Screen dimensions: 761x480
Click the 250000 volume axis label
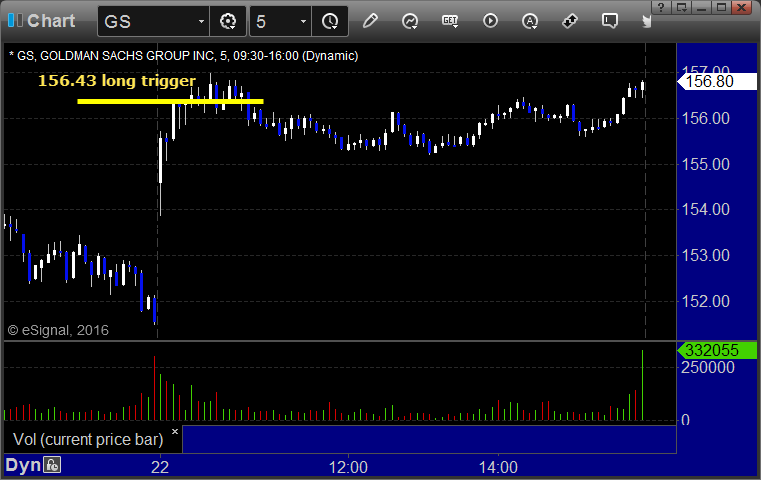point(708,367)
